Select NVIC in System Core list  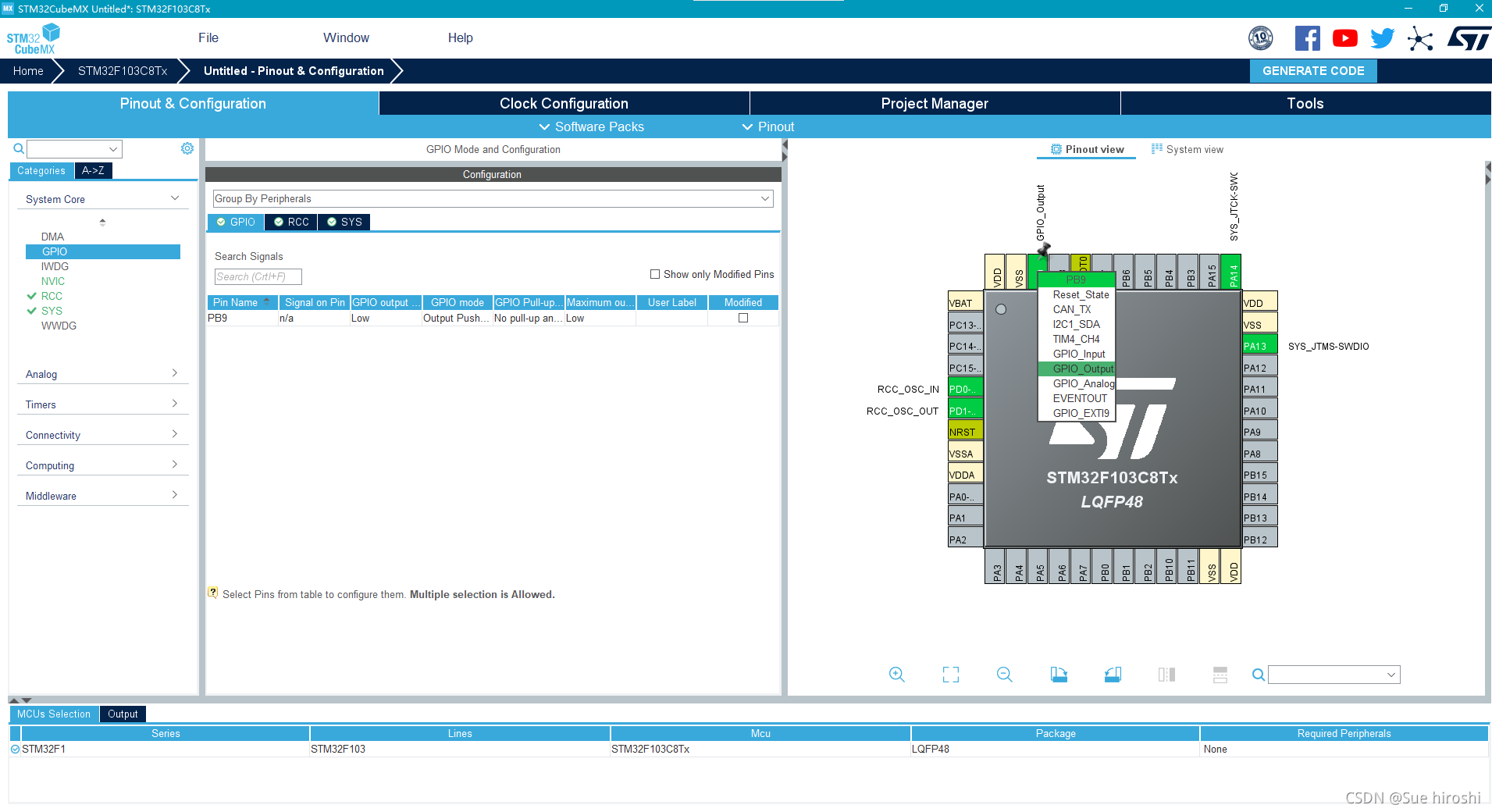[53, 281]
